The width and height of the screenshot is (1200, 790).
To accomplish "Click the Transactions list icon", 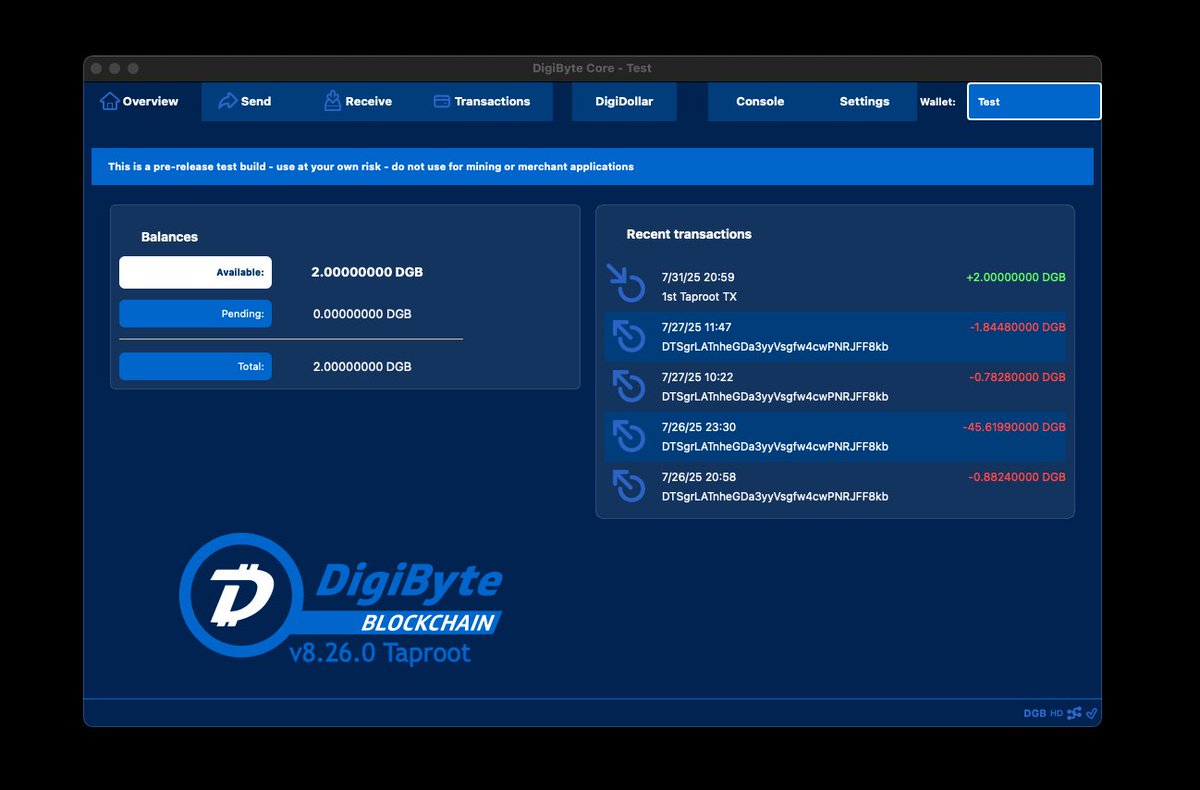I will (x=440, y=100).
